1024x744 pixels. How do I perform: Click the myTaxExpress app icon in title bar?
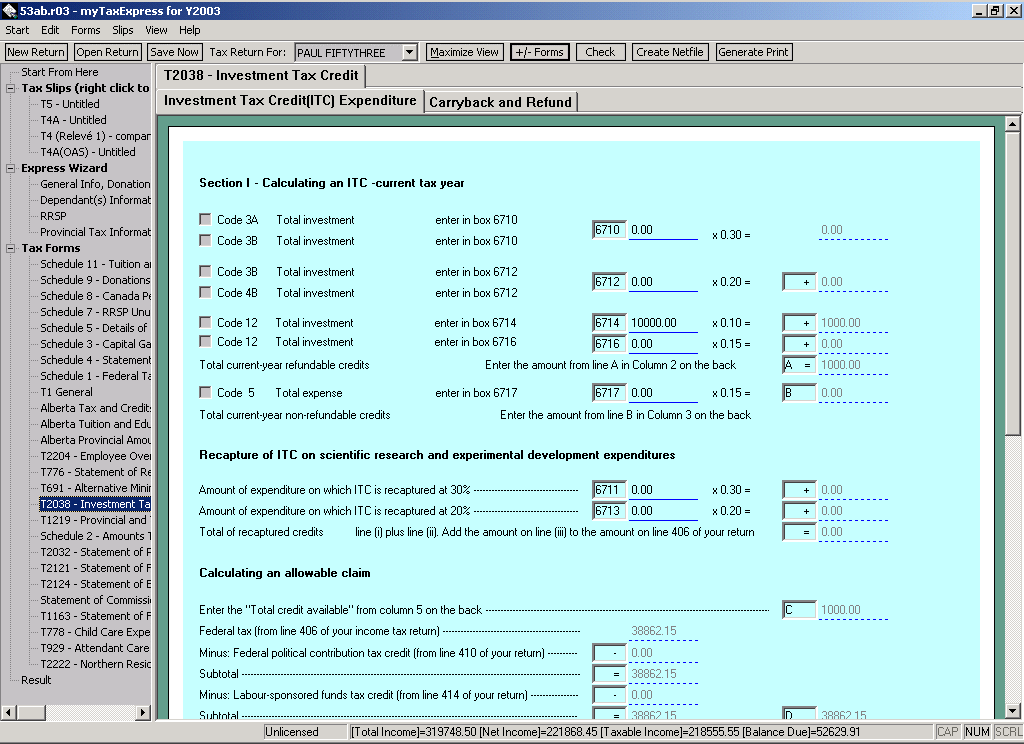[x=9, y=10]
